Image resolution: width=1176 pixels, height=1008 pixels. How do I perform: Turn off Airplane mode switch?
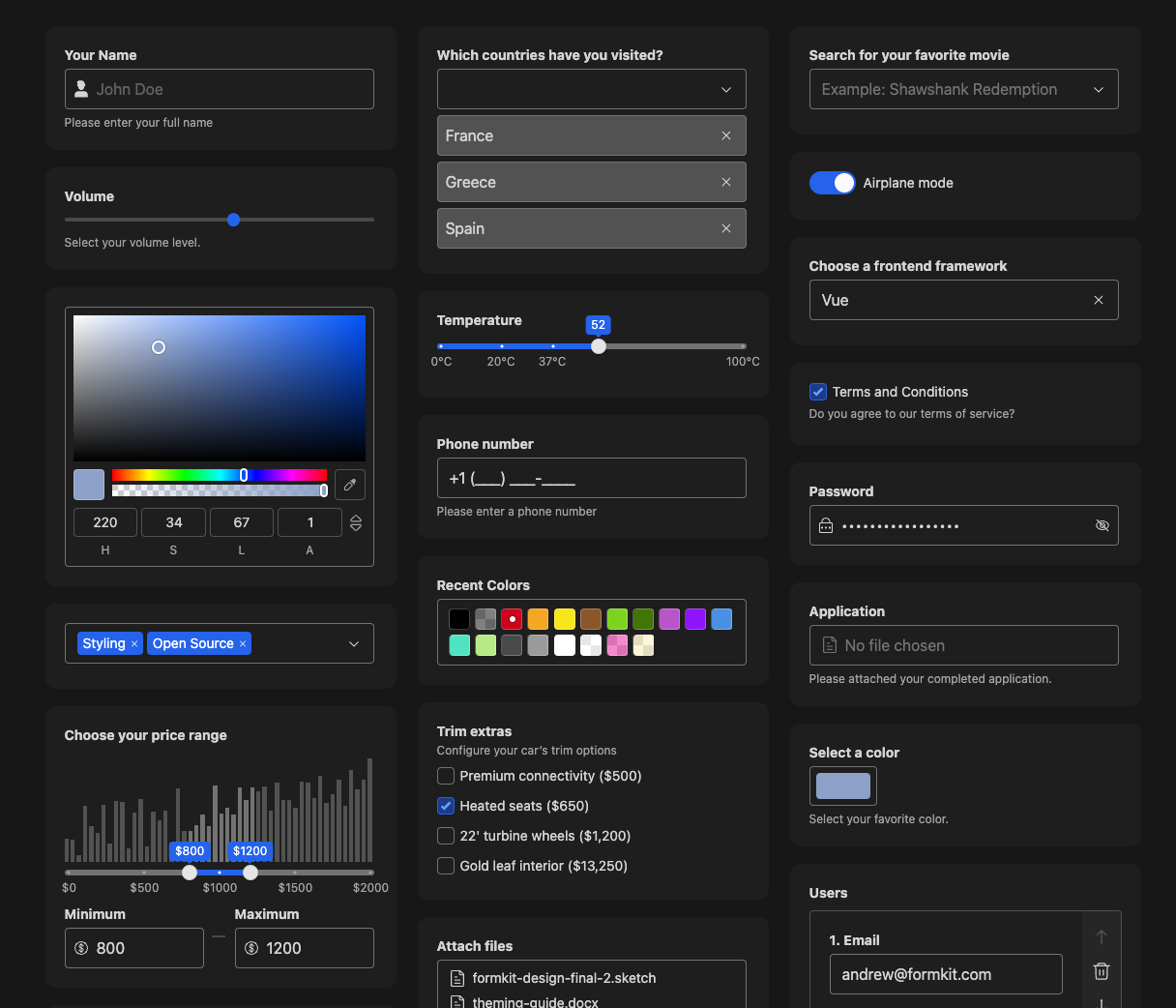coord(832,183)
